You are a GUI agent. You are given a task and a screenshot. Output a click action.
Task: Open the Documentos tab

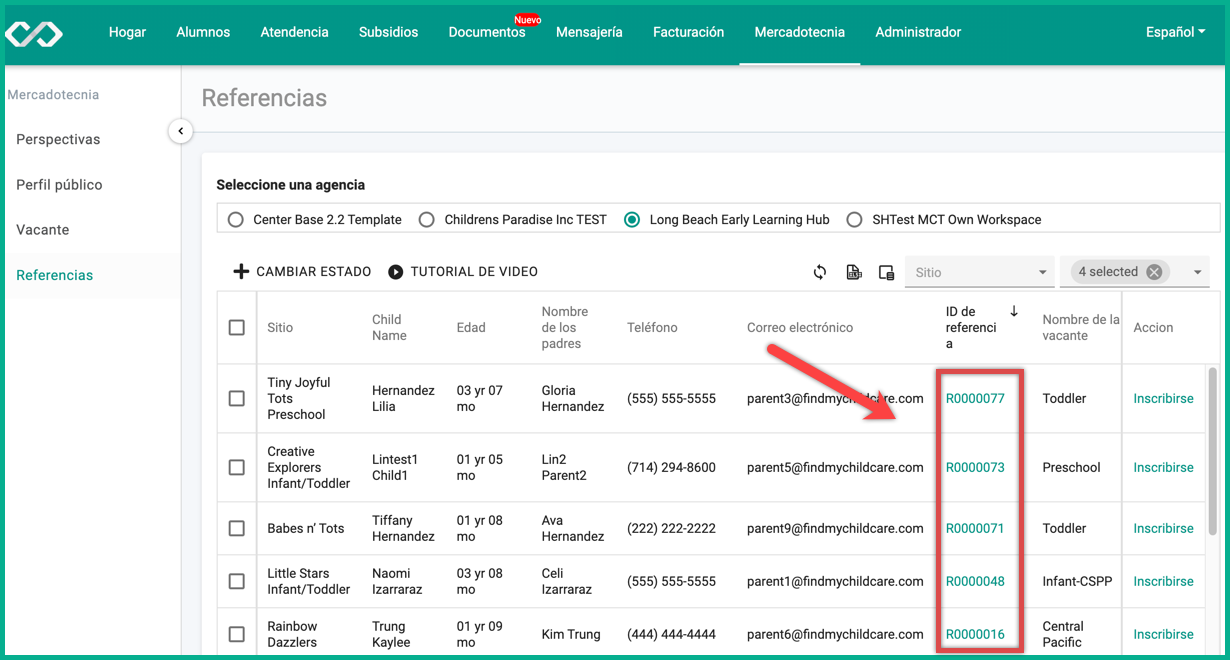pos(487,32)
